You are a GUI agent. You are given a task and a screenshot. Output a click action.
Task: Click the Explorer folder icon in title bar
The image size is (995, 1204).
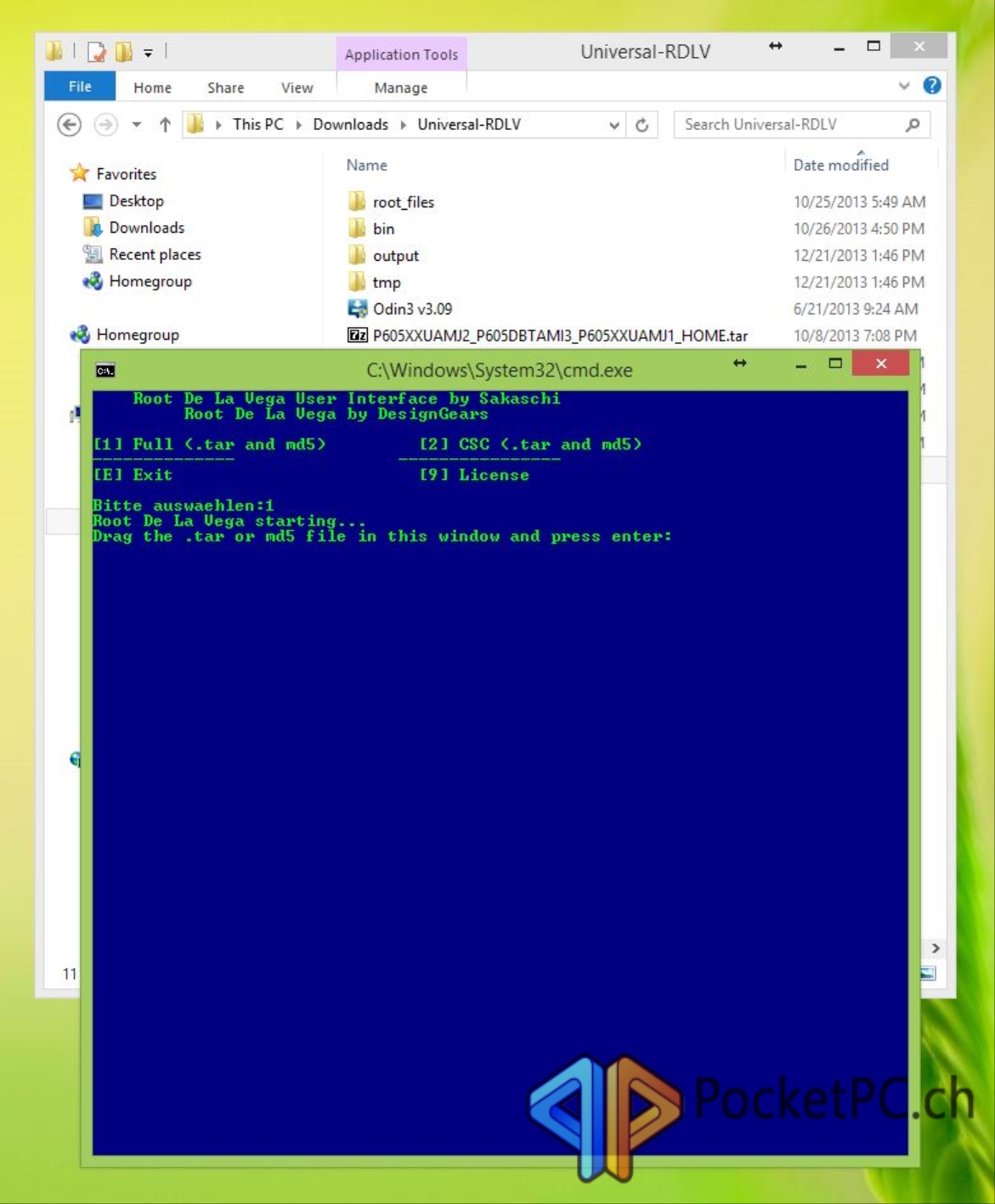(54, 52)
